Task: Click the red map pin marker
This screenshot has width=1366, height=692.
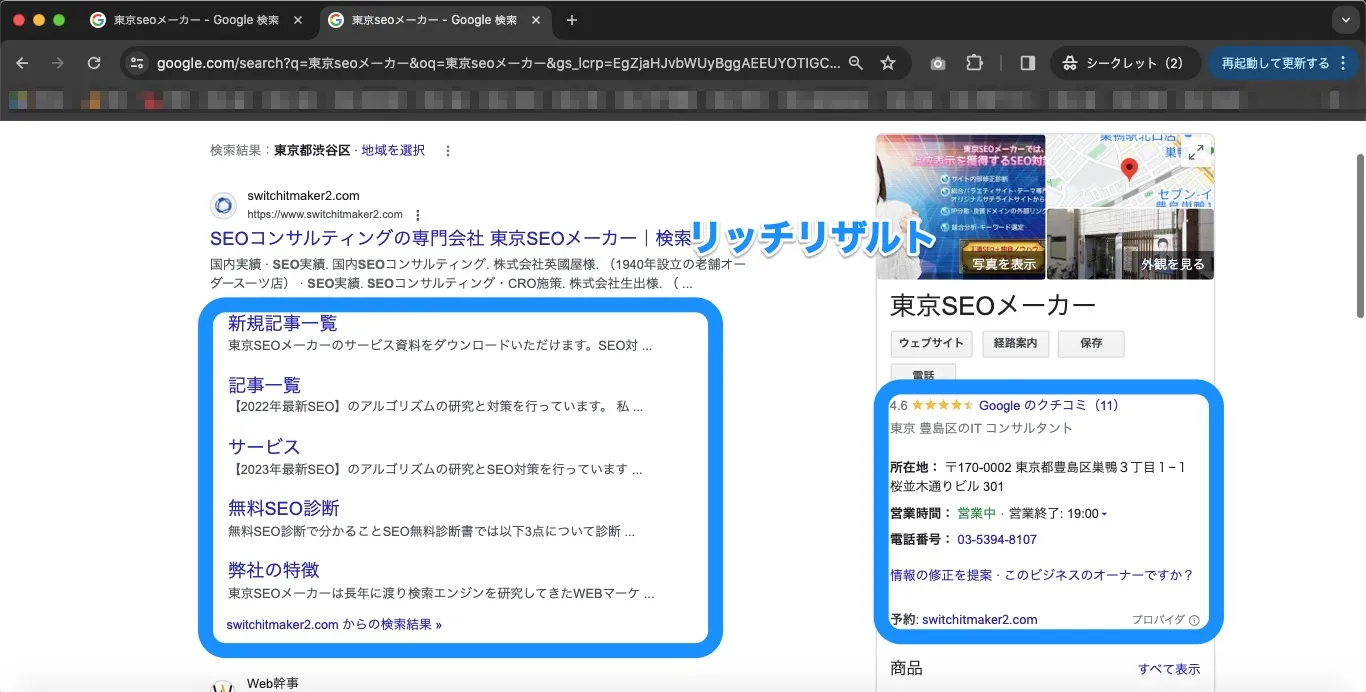Action: click(x=1130, y=168)
